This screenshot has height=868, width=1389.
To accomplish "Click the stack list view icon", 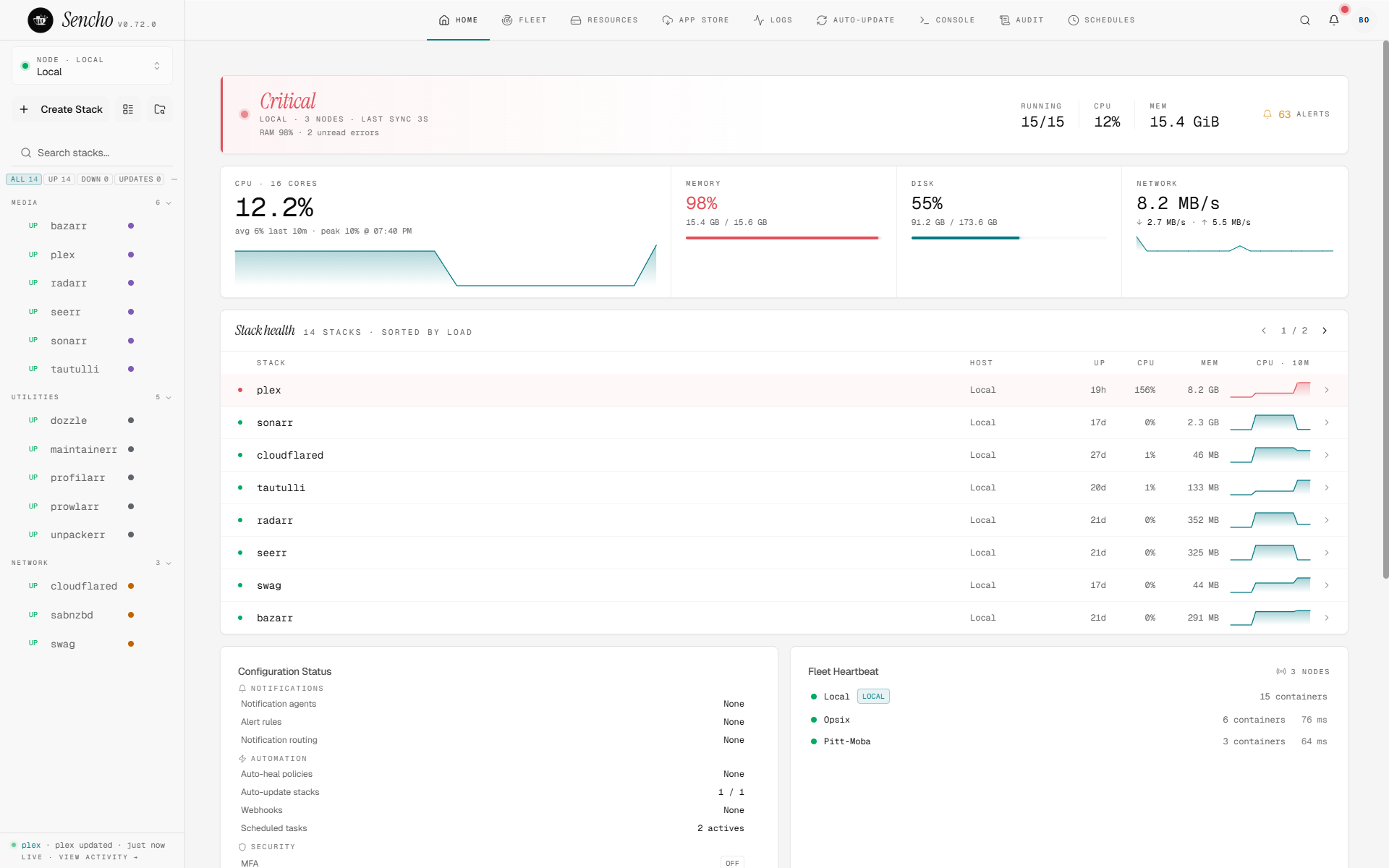I will [x=128, y=109].
